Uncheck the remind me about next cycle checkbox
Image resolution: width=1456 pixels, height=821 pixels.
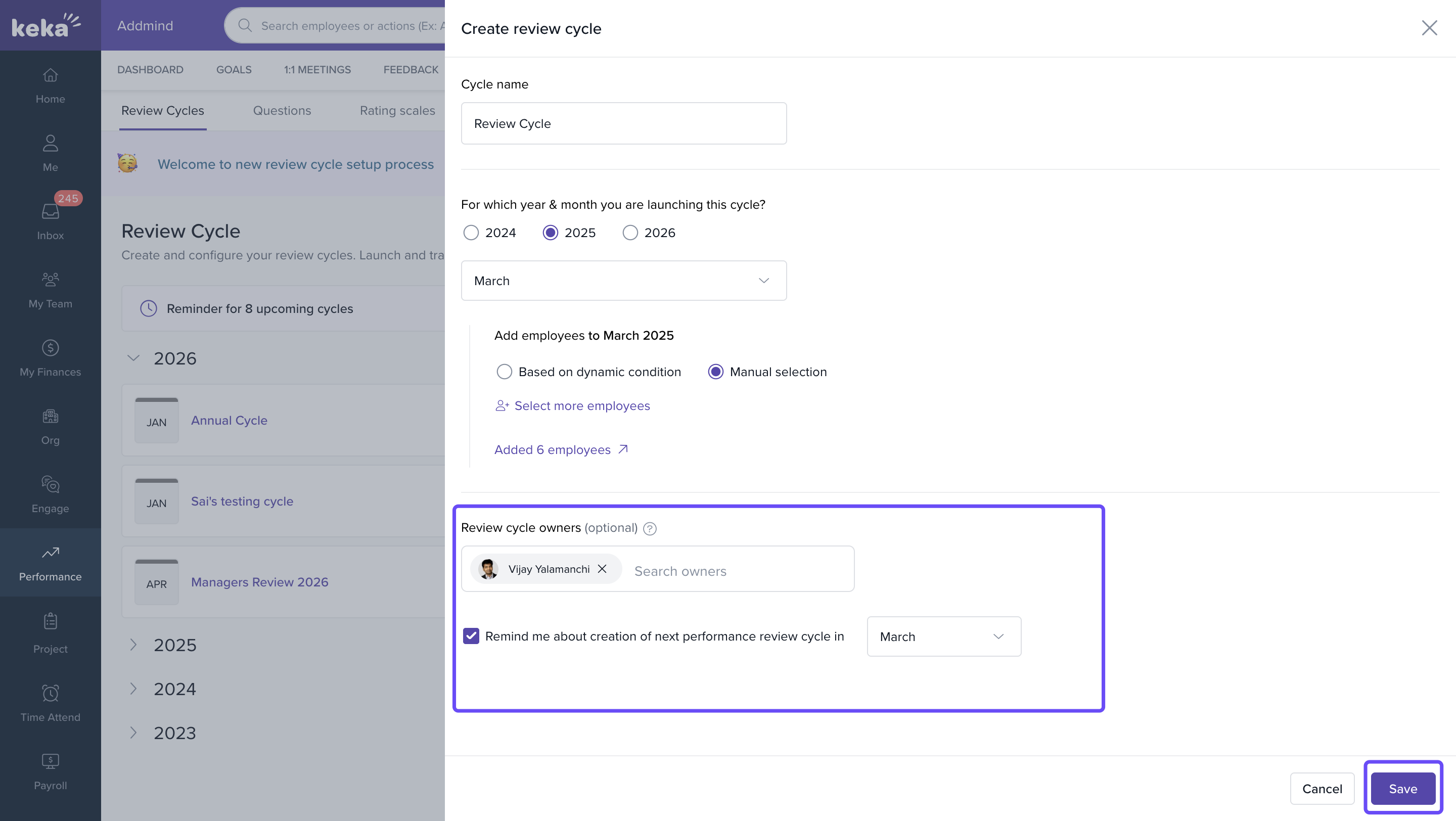(x=471, y=636)
